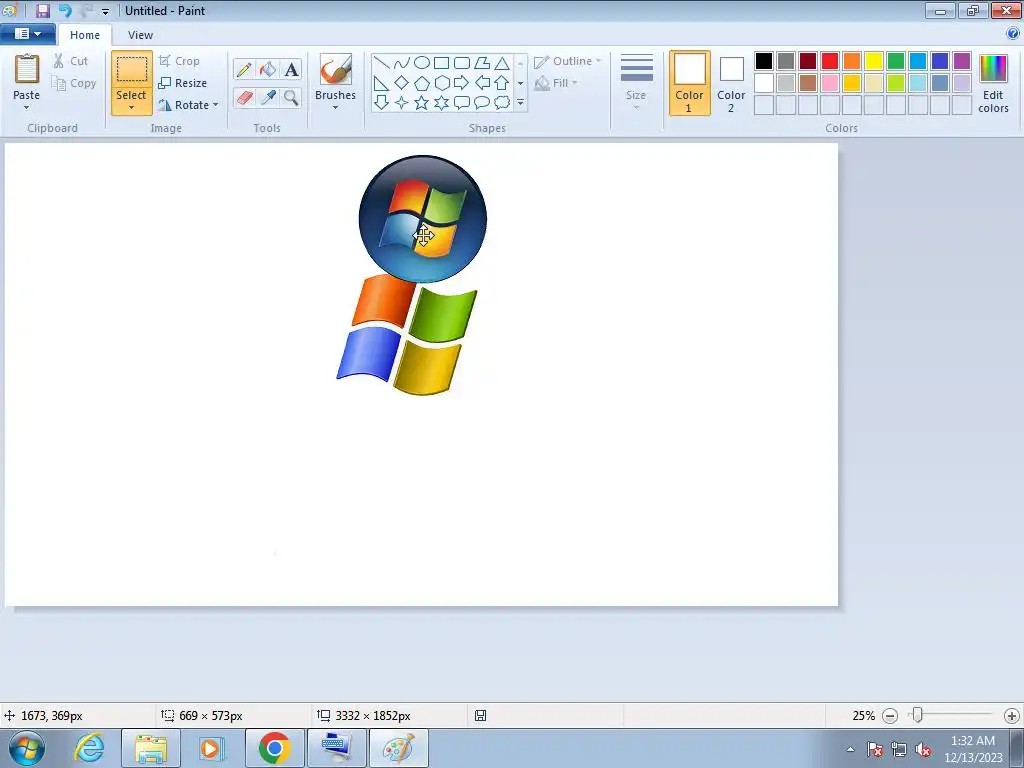
Task: Open the Customize Quick Access Toolbar arrow
Action: [x=105, y=11]
